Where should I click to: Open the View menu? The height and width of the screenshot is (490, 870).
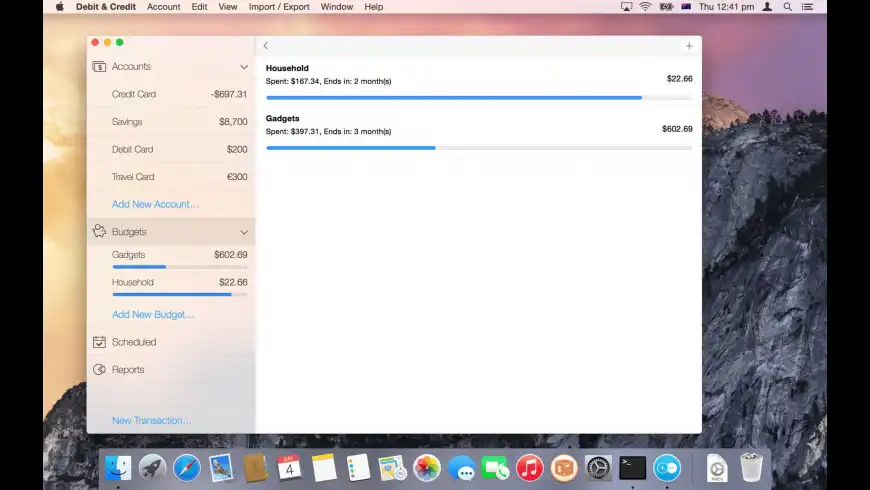227,7
